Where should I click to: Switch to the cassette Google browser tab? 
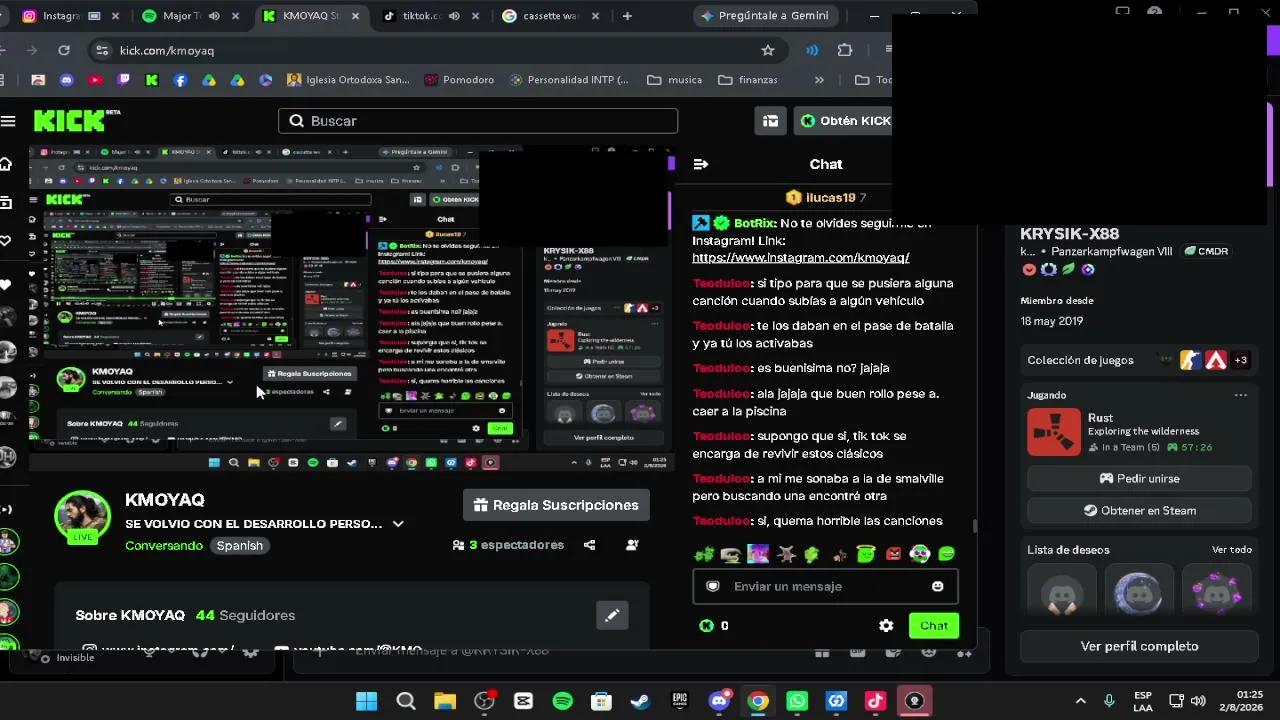(x=550, y=16)
